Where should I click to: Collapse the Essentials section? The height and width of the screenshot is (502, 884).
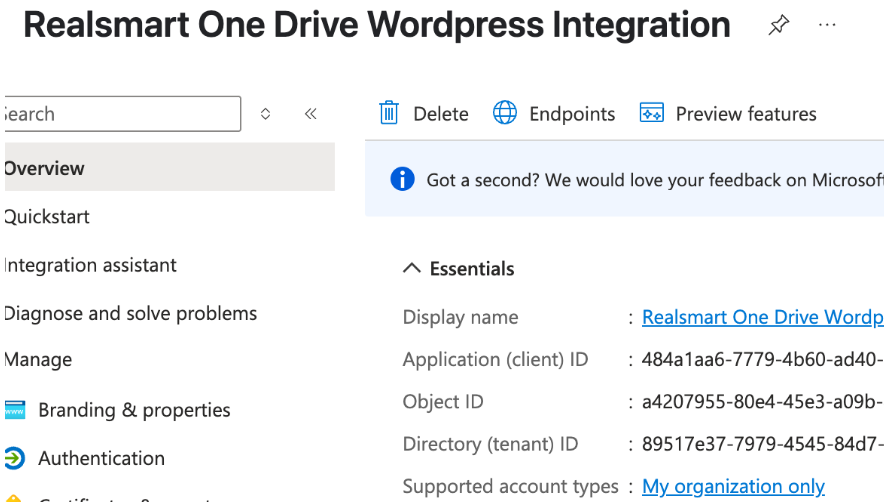coord(411,268)
